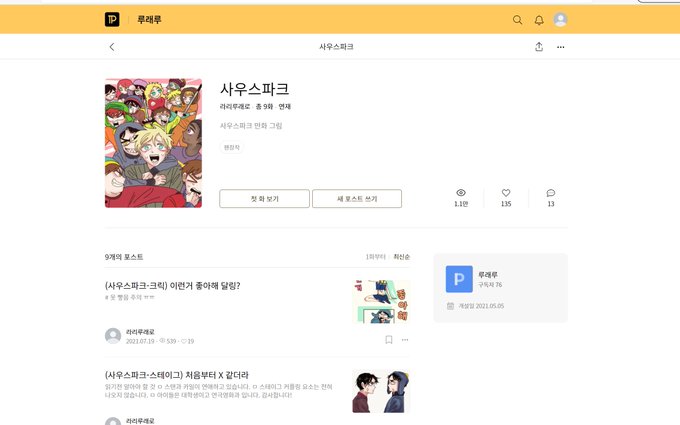
Task: Open the 루래루 blog name in header
Action: pyautogui.click(x=149, y=20)
